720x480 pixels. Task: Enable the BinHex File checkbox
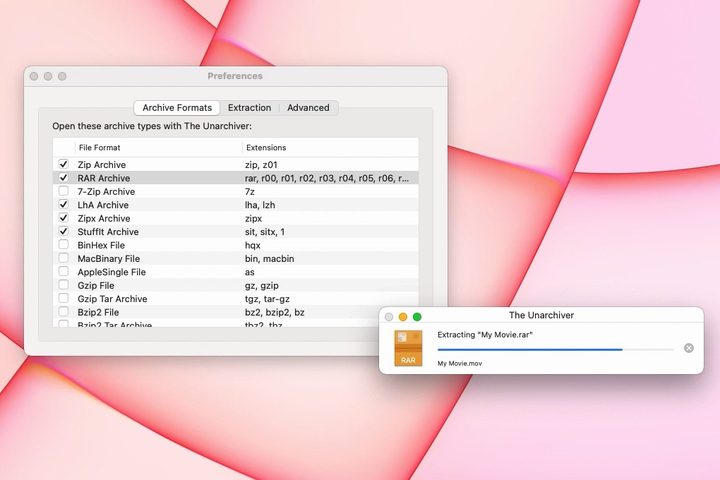pyautogui.click(x=63, y=245)
